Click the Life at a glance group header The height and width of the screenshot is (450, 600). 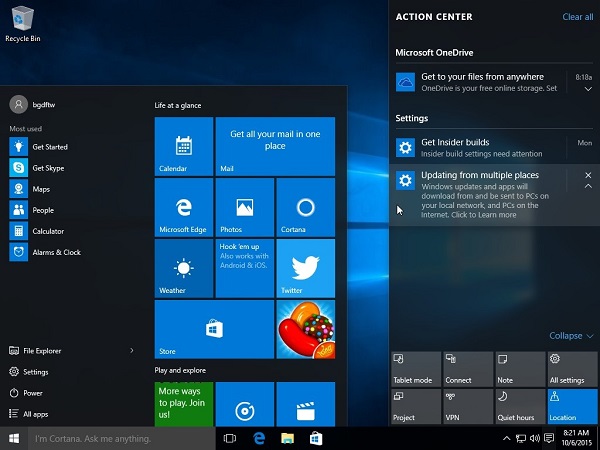[178, 105]
